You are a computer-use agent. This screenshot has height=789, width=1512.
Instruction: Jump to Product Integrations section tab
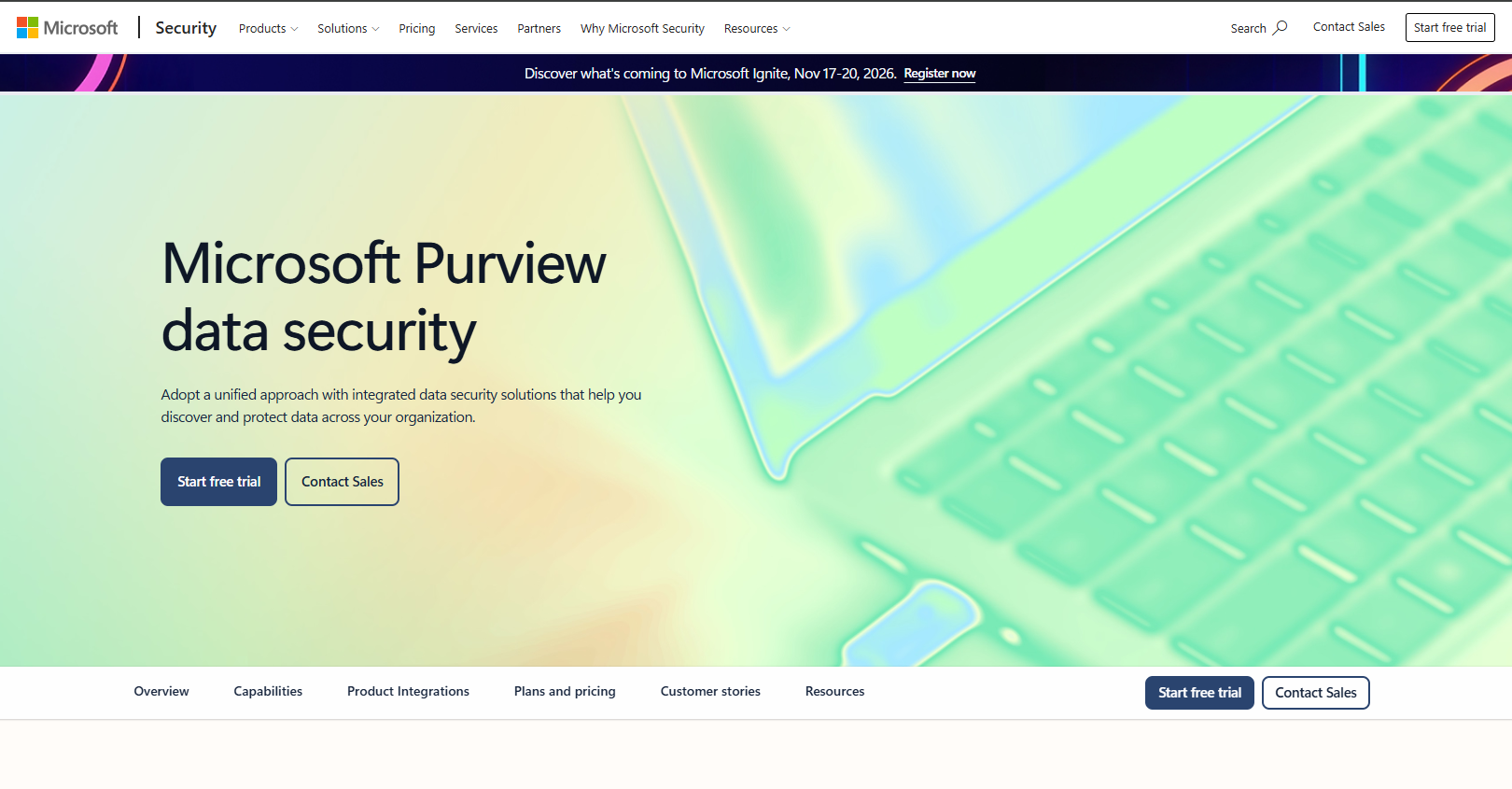408,692
